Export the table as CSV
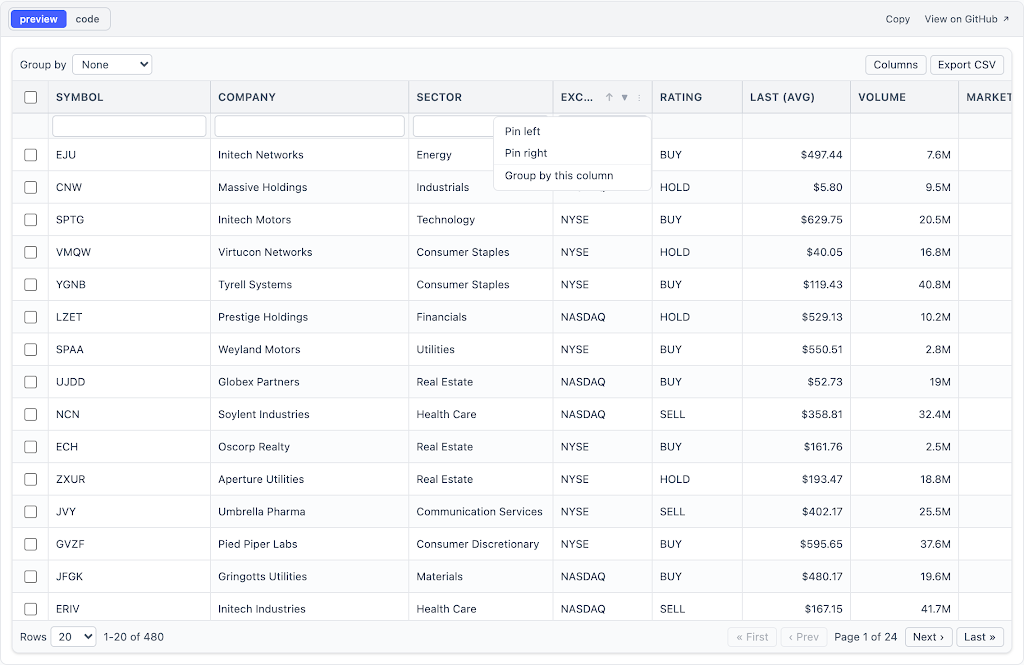Image resolution: width=1024 pixels, height=665 pixels. click(x=967, y=65)
